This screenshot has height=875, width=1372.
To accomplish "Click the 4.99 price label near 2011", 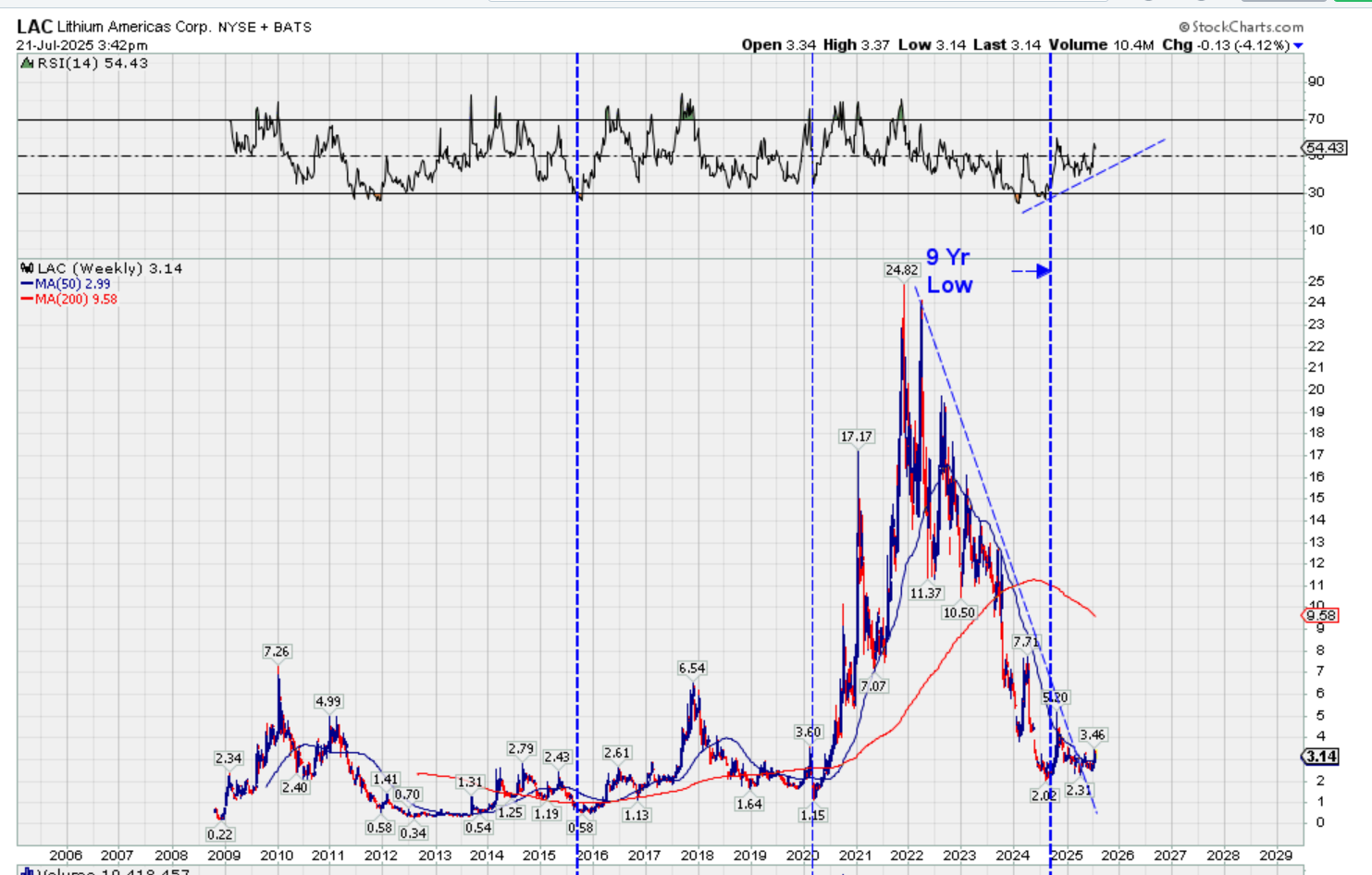I will point(328,701).
